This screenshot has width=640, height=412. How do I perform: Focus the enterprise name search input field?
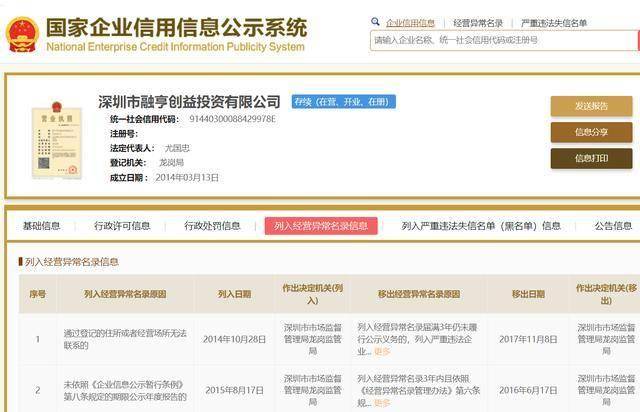point(504,40)
